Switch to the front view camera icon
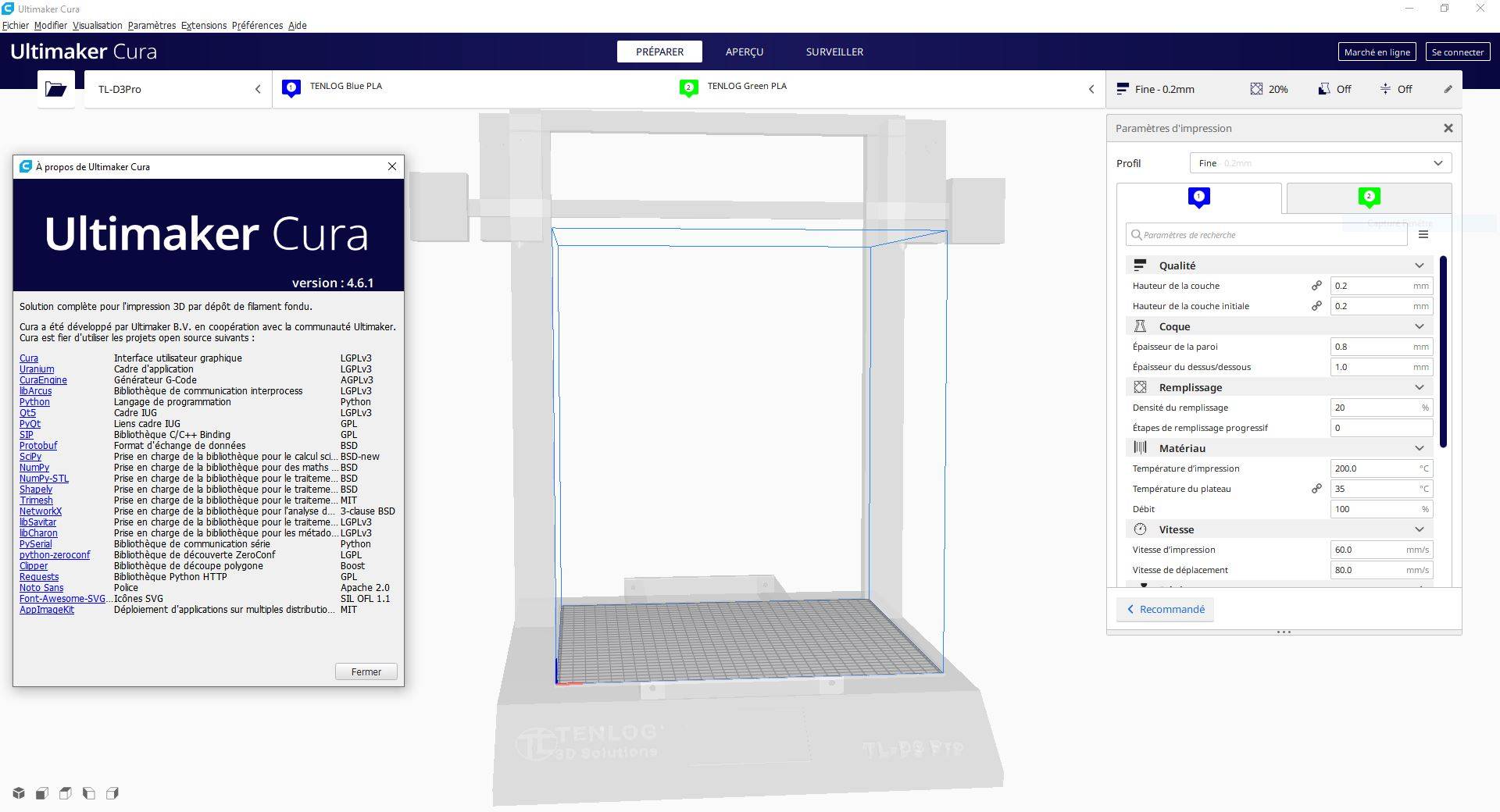The height and width of the screenshot is (812, 1500). (42, 793)
